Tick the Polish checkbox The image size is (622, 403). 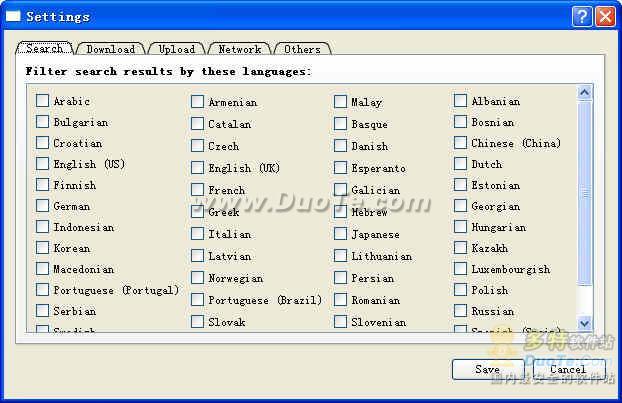tap(460, 290)
